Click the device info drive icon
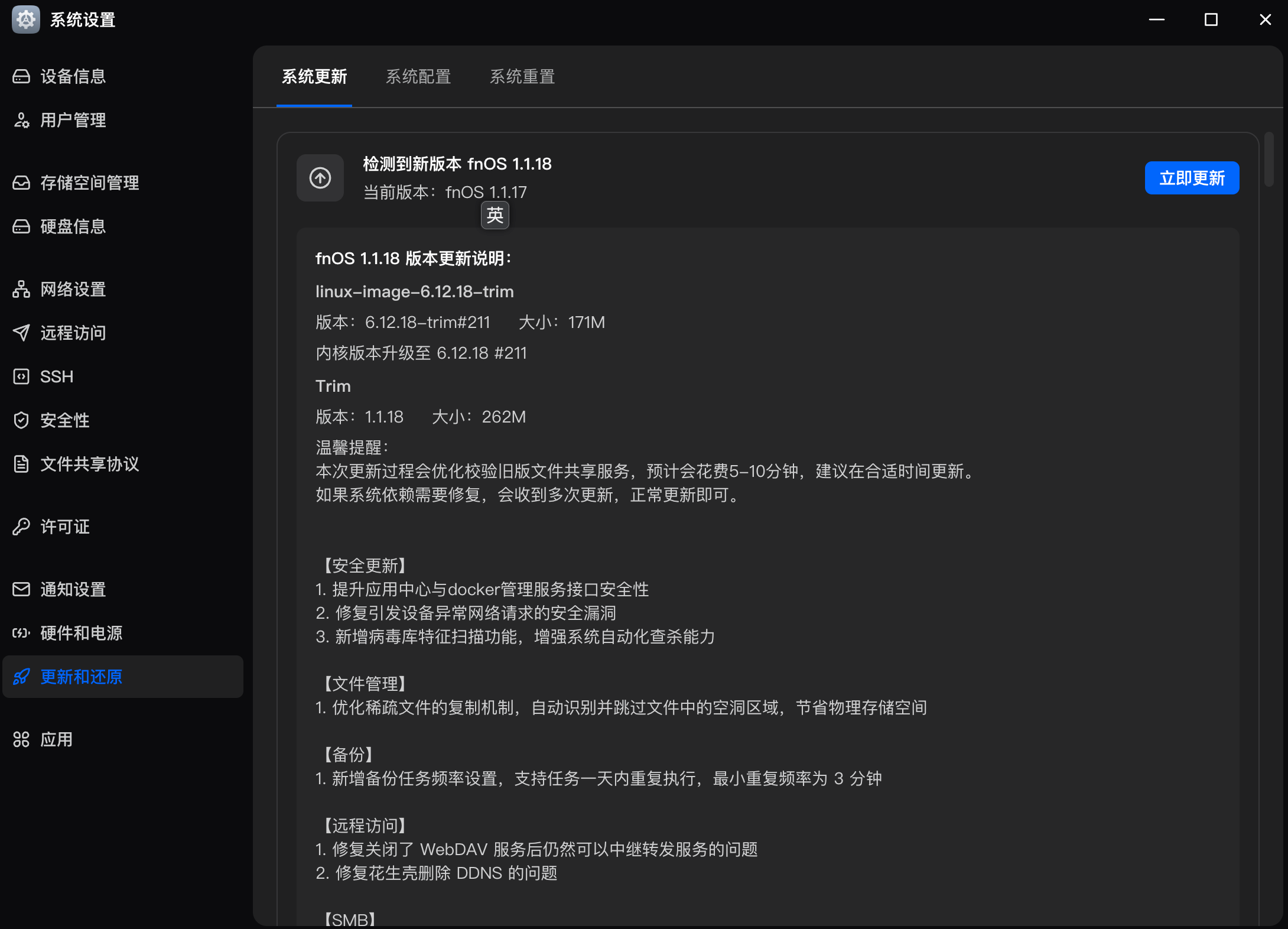Image resolution: width=1288 pixels, height=929 pixels. 21,76
